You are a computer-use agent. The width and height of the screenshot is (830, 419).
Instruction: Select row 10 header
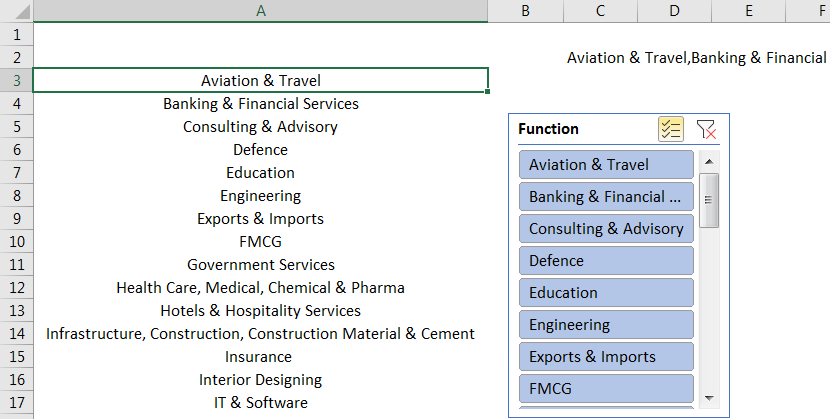[16, 241]
